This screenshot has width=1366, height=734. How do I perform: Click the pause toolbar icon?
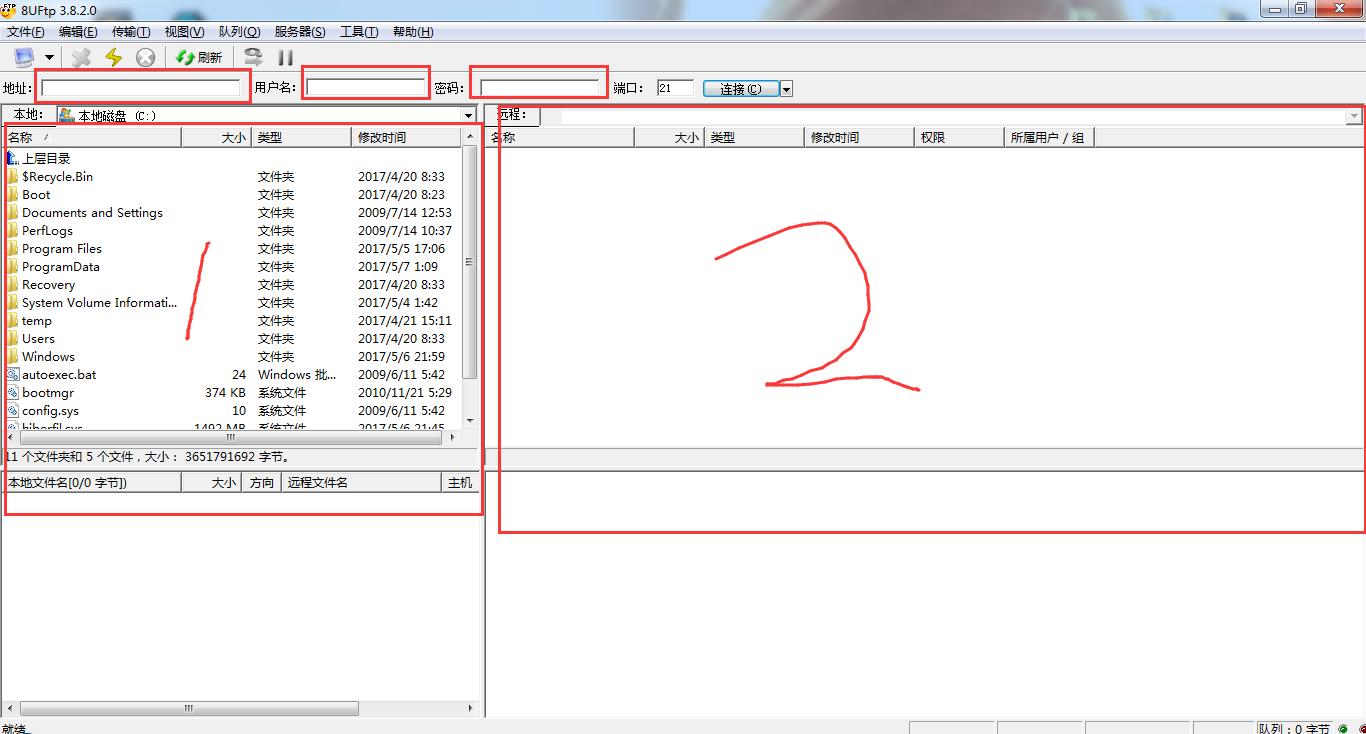(286, 58)
